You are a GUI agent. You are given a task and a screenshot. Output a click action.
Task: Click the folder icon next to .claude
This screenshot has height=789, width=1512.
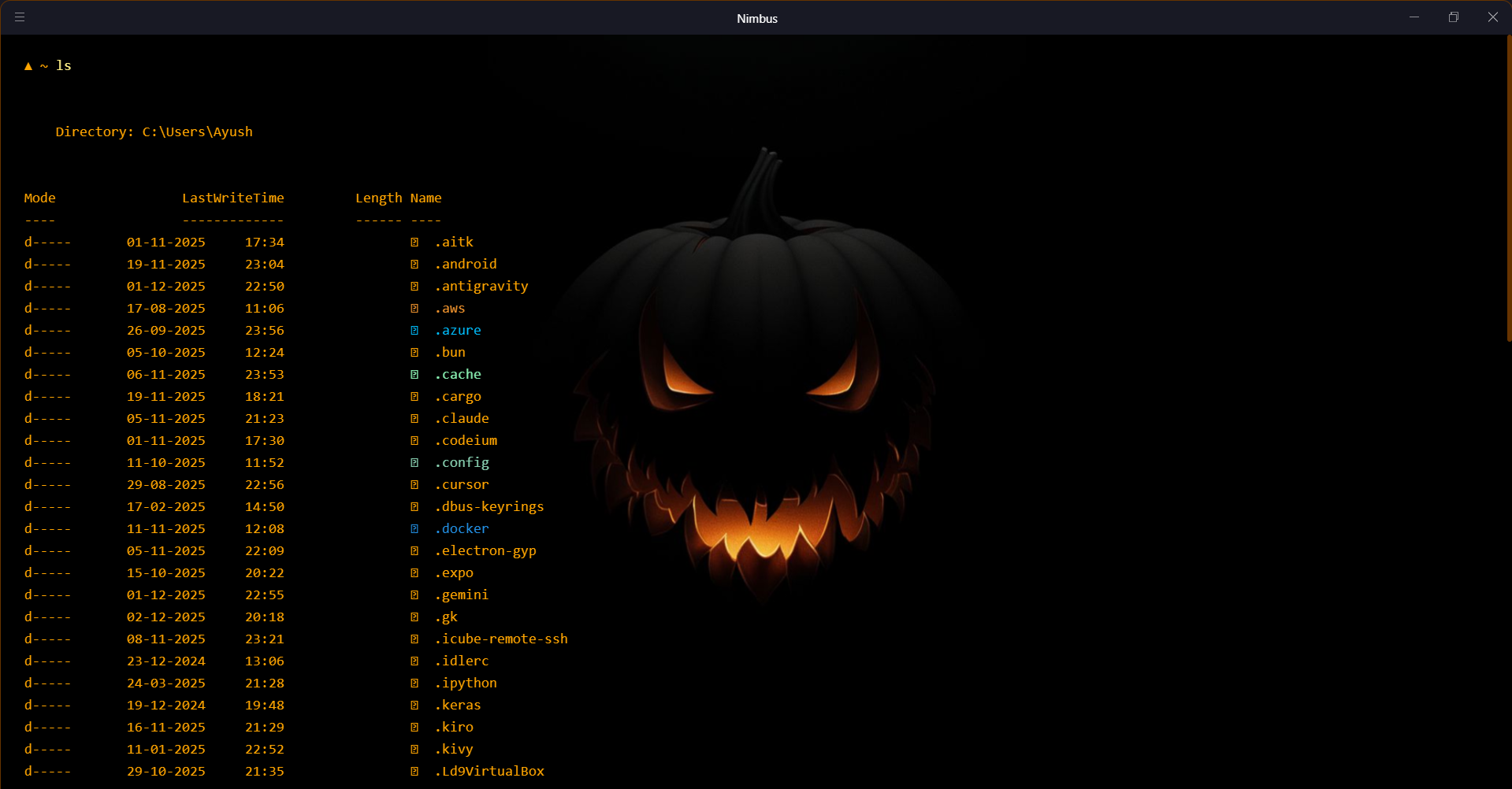(x=414, y=419)
